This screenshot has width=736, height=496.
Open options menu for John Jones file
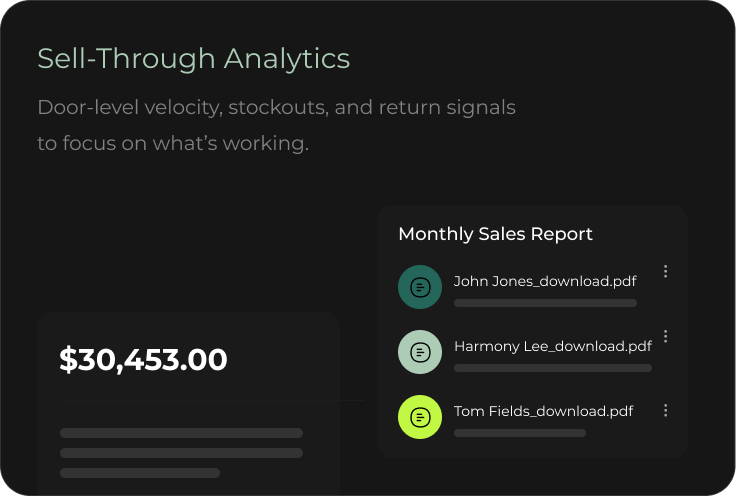tap(666, 271)
